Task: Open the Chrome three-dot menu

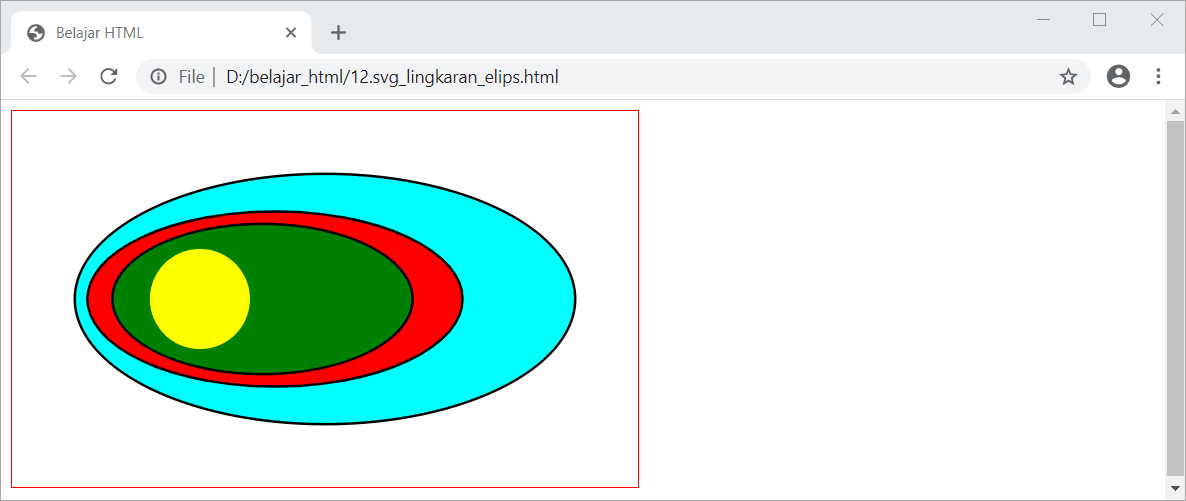Action: click(1158, 76)
